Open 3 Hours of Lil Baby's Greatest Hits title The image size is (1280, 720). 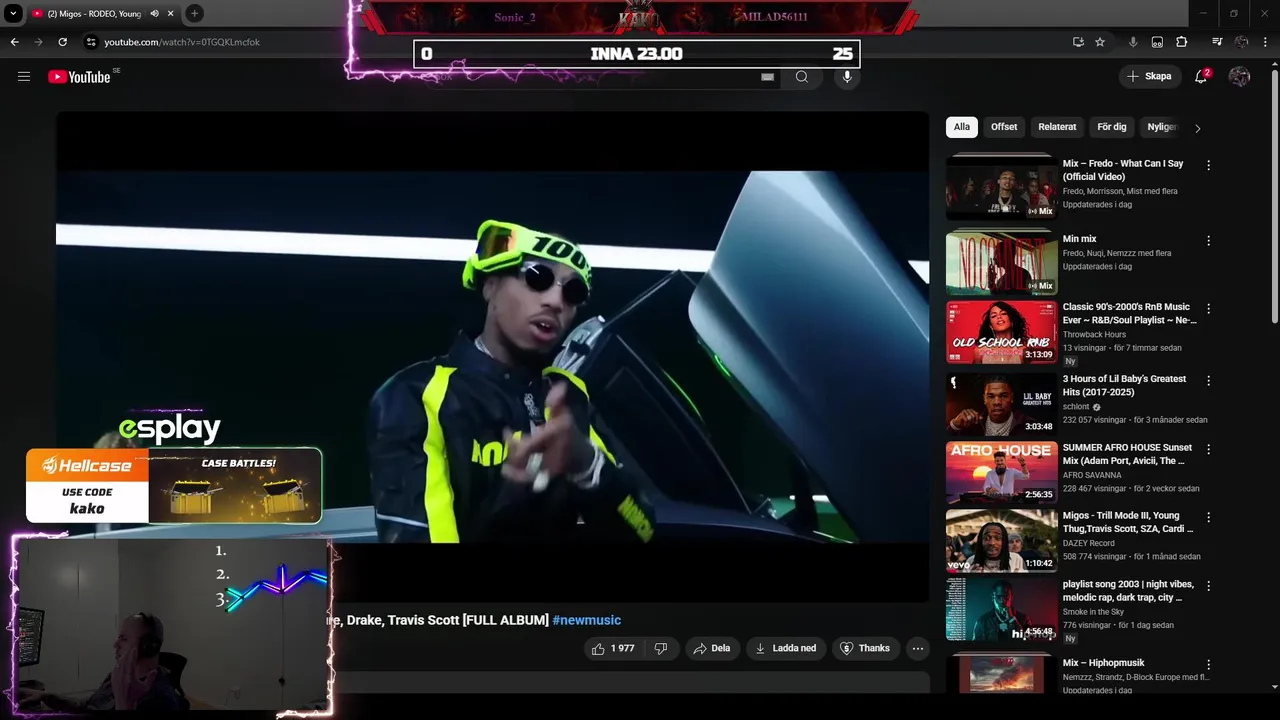coord(1124,385)
